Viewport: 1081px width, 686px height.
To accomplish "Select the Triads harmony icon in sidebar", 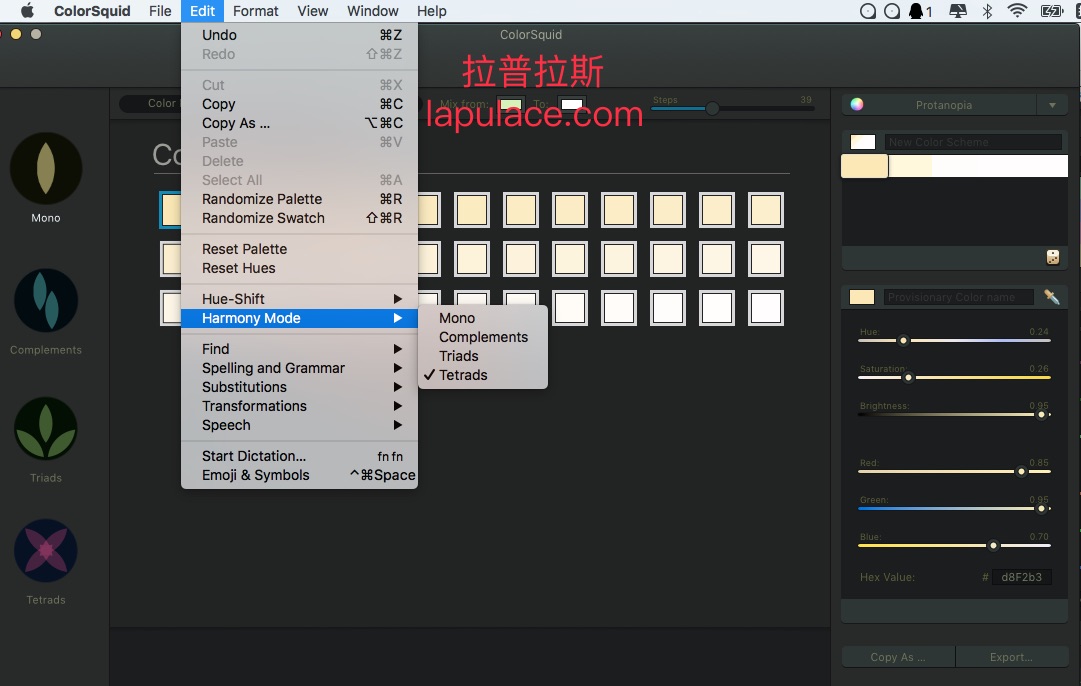I will pyautogui.click(x=46, y=428).
